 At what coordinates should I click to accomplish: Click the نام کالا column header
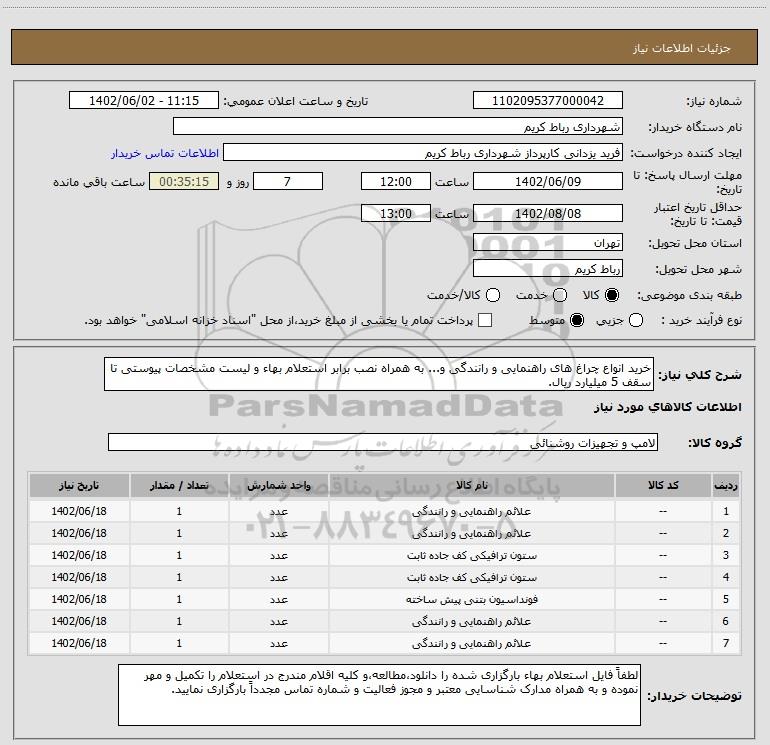pos(471,485)
